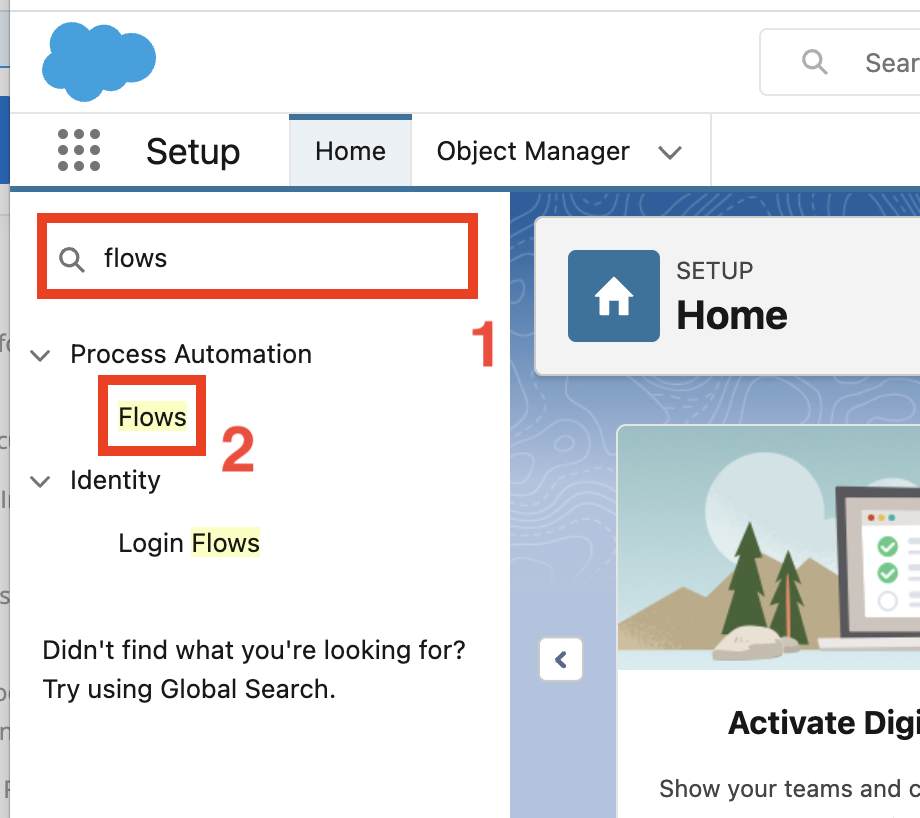Click the Setup app title
Viewport: 920px width, 818px height.
(193, 151)
